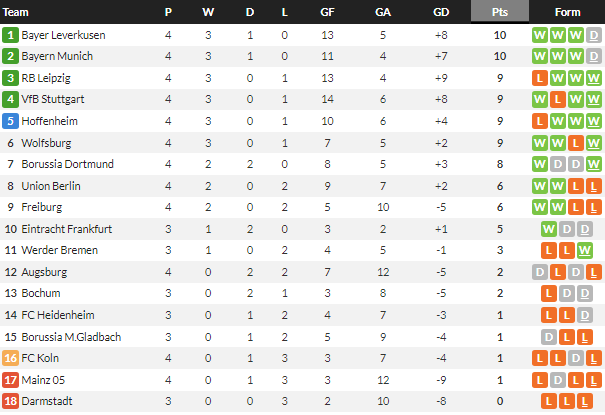Sort table by the Pts column header
The height and width of the screenshot is (415, 605).
coord(499,12)
